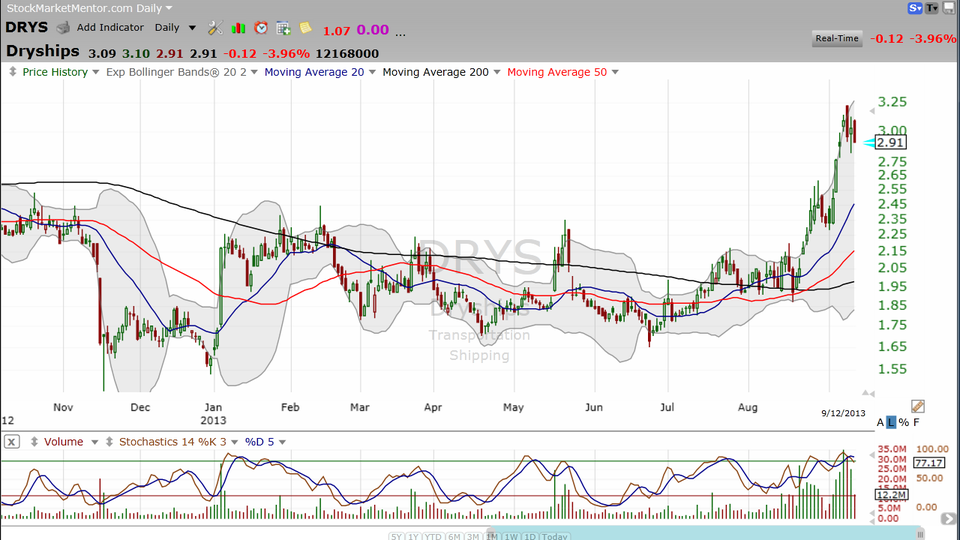Click the magenta 0.00 value in toolbar
Viewport: 960px width, 540px height.
tap(373, 30)
